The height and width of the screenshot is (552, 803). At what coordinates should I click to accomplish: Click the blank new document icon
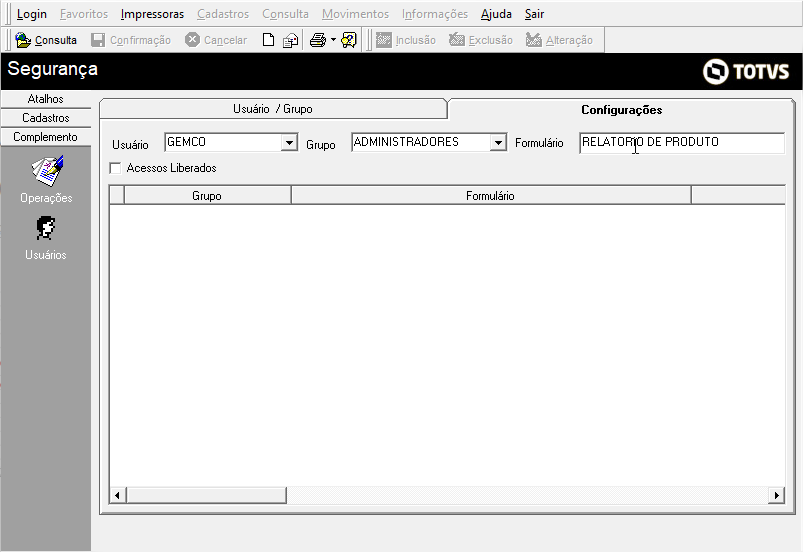(268, 40)
